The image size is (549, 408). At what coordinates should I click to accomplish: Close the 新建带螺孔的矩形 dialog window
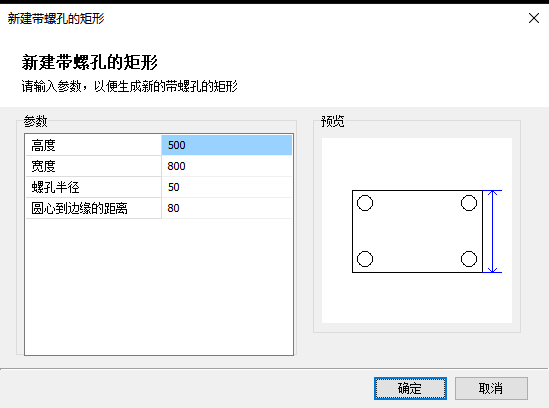(534, 18)
